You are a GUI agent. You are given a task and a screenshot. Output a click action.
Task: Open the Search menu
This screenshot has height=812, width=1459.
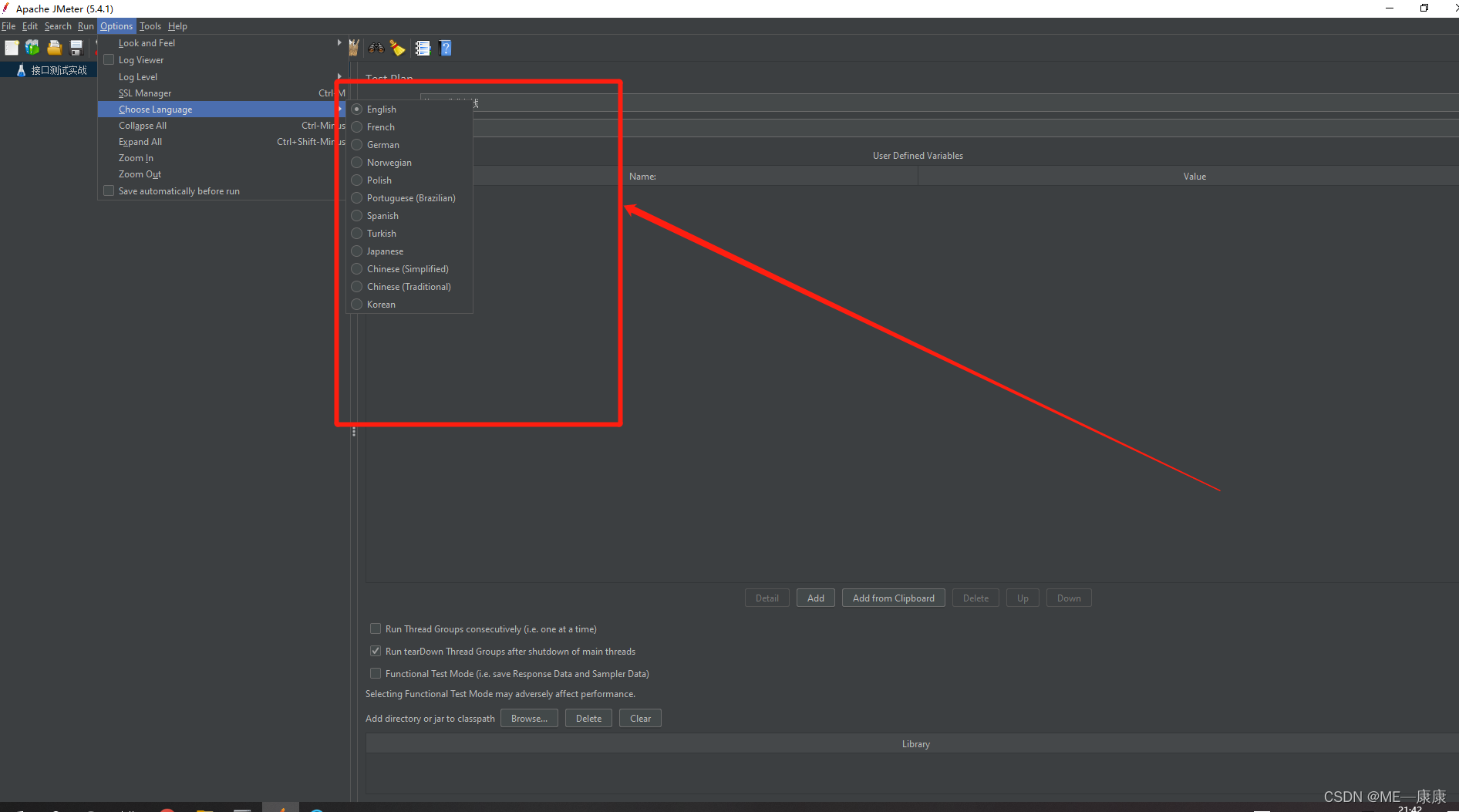pos(58,26)
